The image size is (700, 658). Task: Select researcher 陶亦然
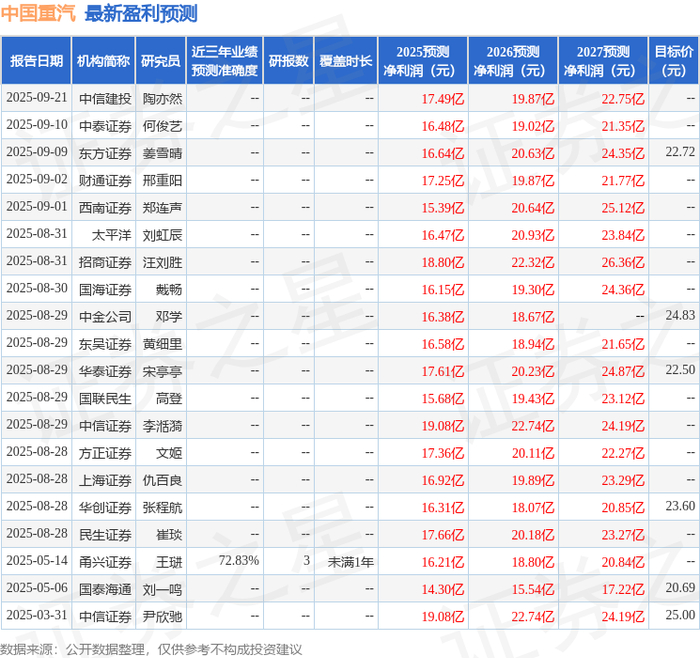click(162, 99)
